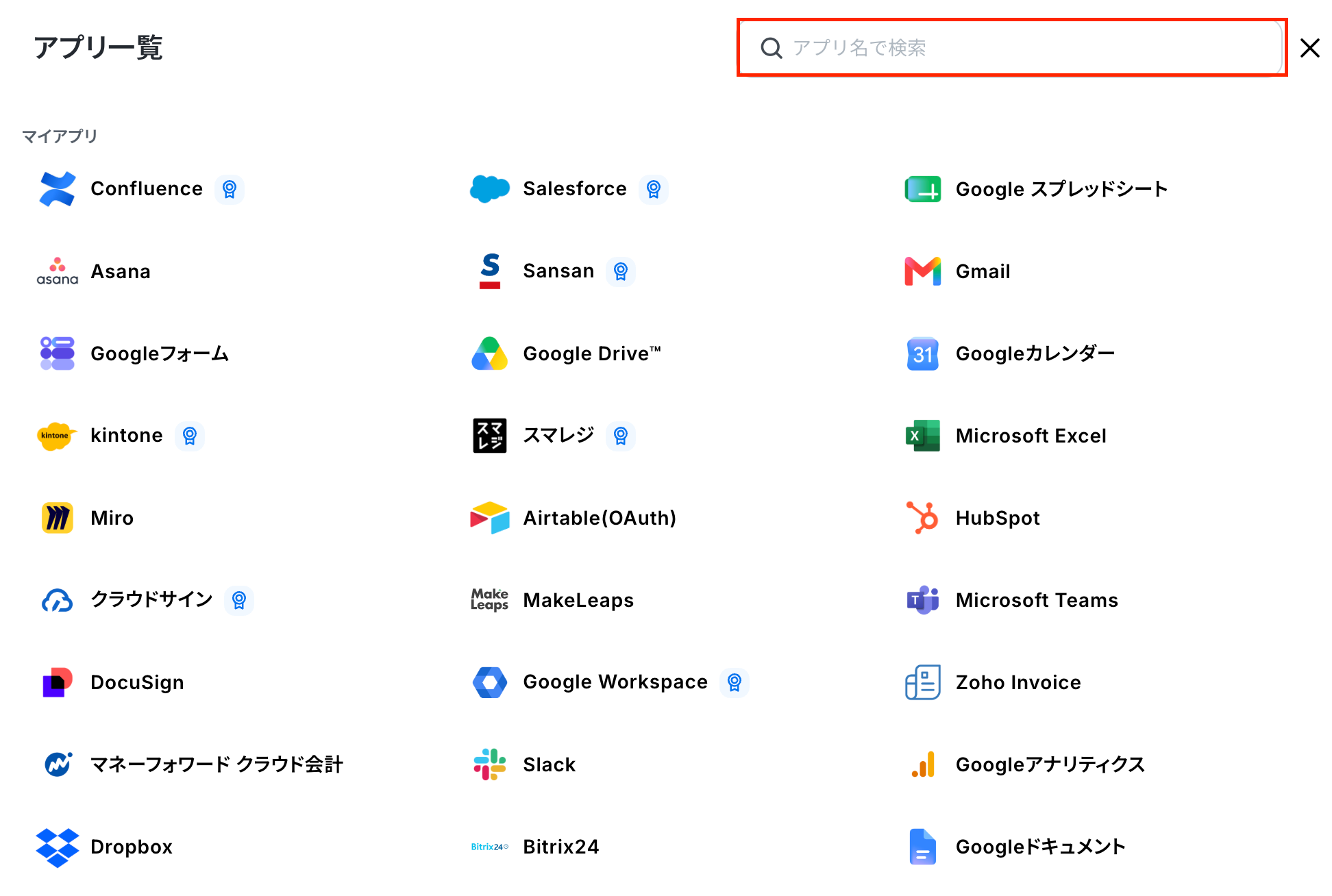
Task: Choose the kintone cloud icon
Action: [x=58, y=436]
